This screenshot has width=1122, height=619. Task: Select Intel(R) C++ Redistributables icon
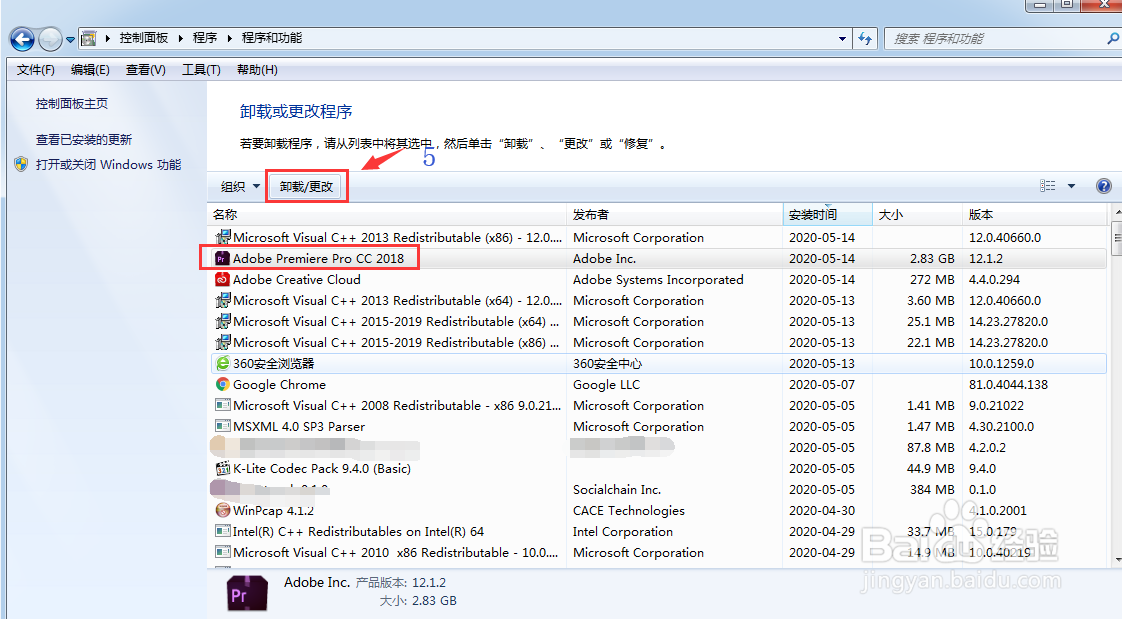click(x=223, y=532)
